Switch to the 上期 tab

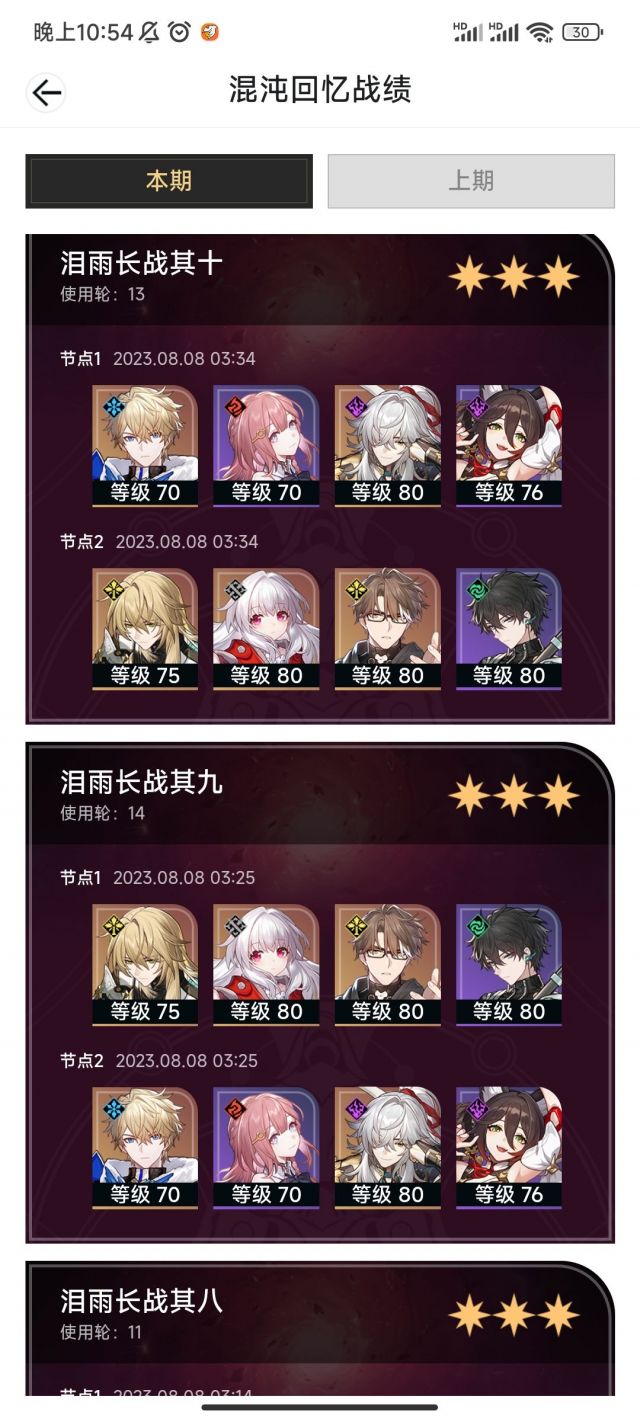471,181
